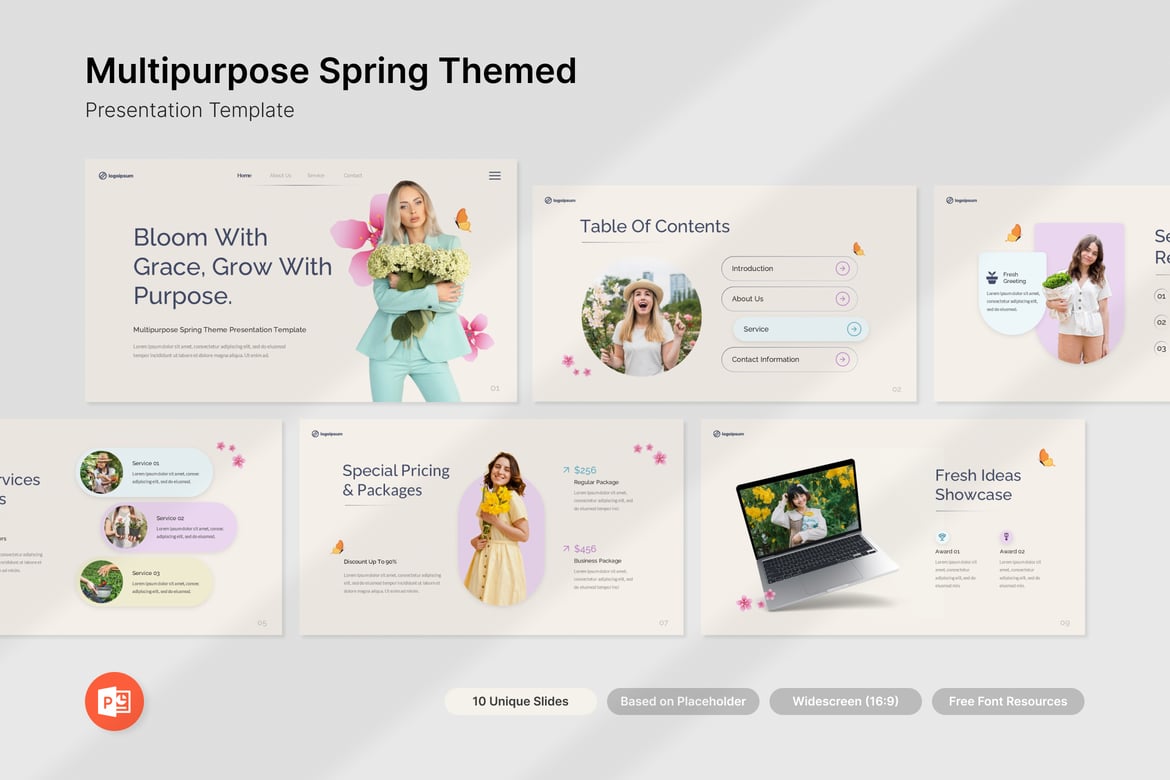Click the Award 01 label

point(947,552)
